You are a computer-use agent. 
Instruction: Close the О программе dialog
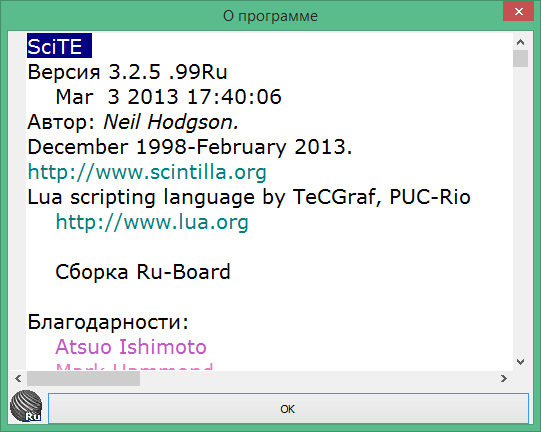[x=518, y=11]
